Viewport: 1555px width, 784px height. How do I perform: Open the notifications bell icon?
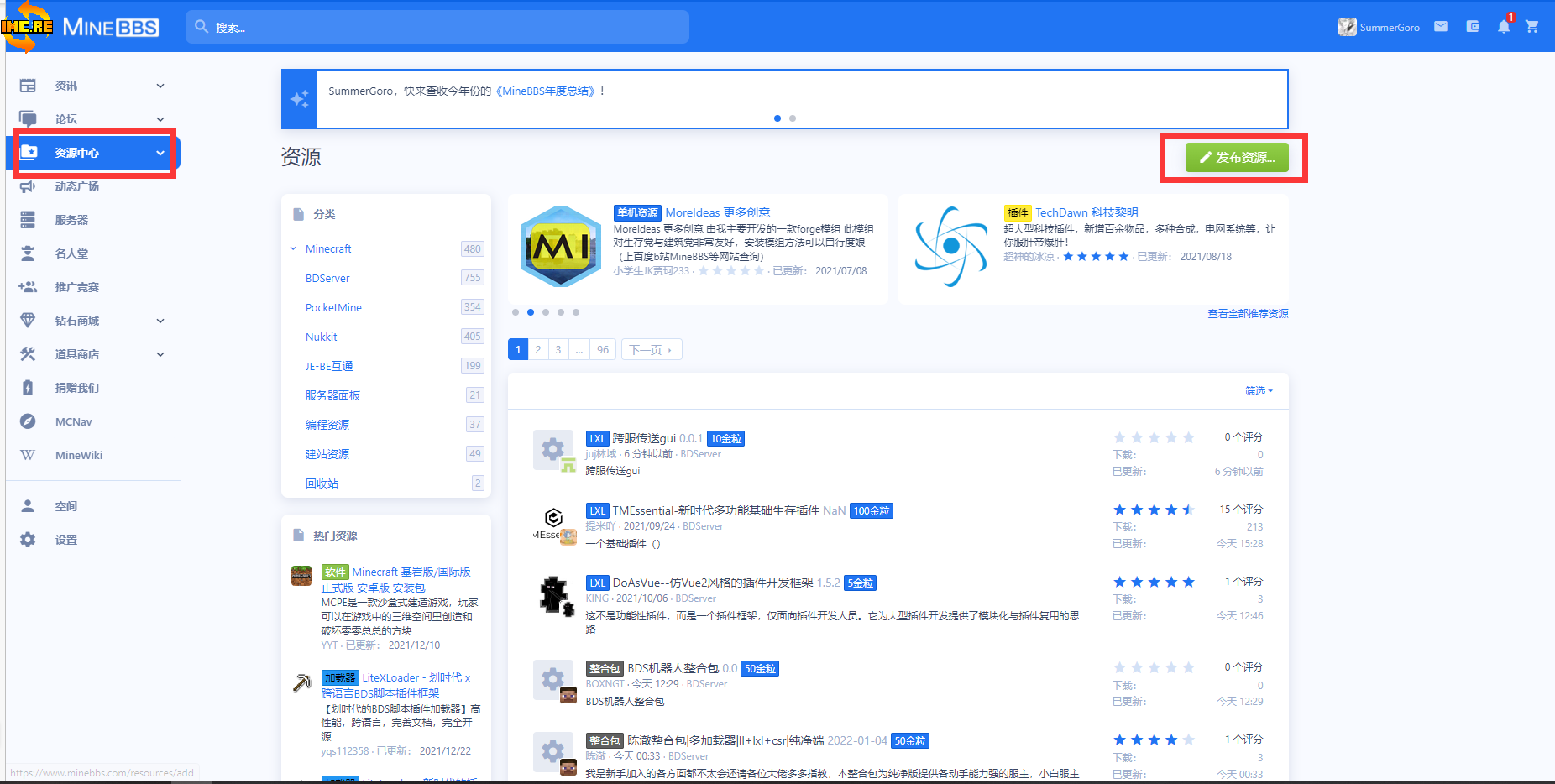tap(1503, 27)
